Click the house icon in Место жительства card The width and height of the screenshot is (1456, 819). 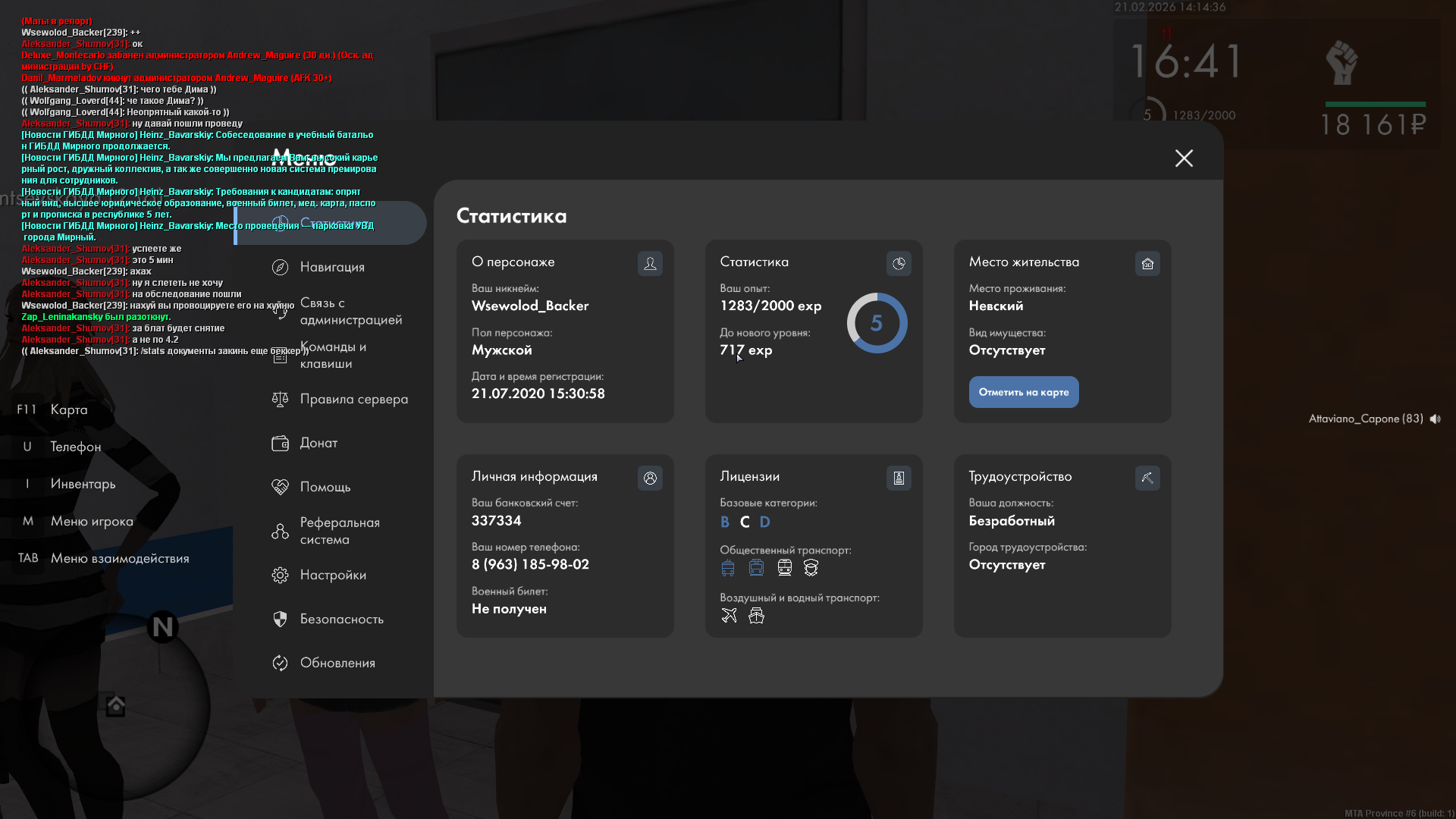pyautogui.click(x=1147, y=263)
